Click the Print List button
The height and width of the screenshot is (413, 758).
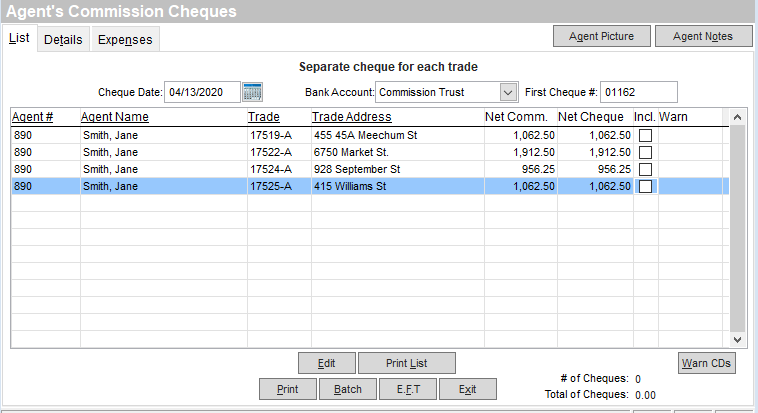click(x=406, y=362)
